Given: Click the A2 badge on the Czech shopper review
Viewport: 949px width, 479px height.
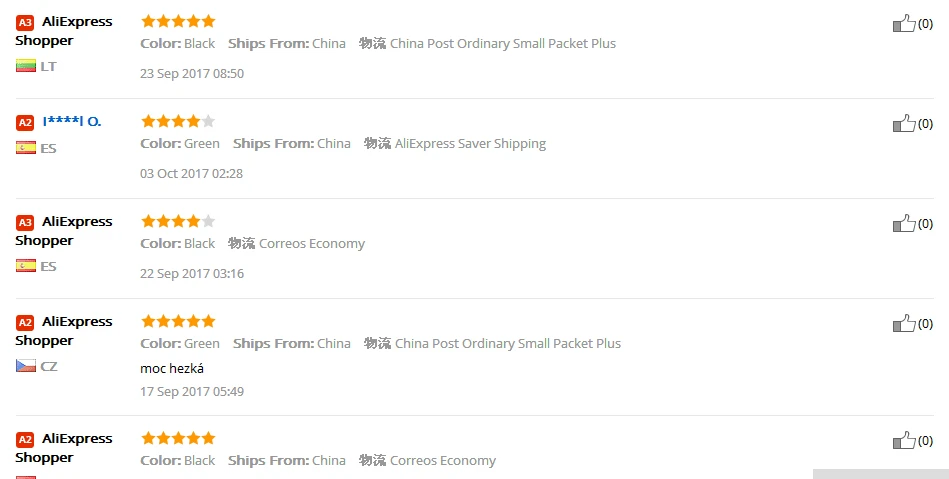Looking at the screenshot, I should click(x=25, y=322).
